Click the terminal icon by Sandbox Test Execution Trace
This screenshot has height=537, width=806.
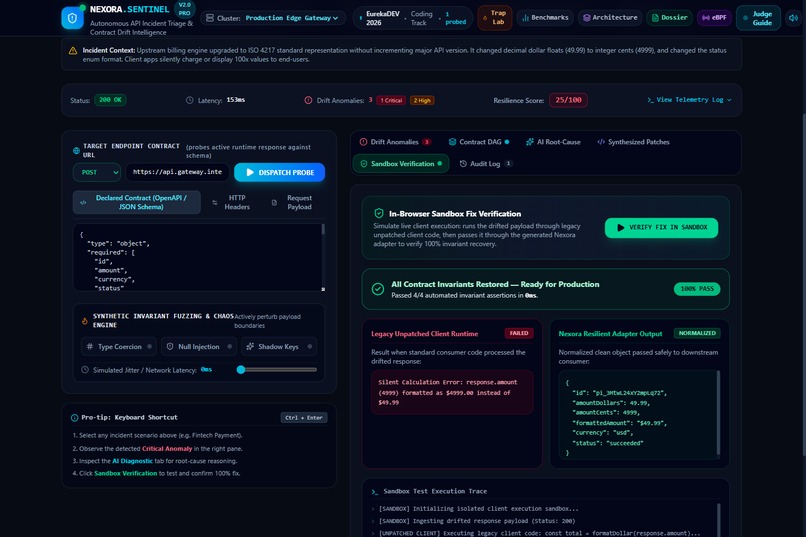375,492
